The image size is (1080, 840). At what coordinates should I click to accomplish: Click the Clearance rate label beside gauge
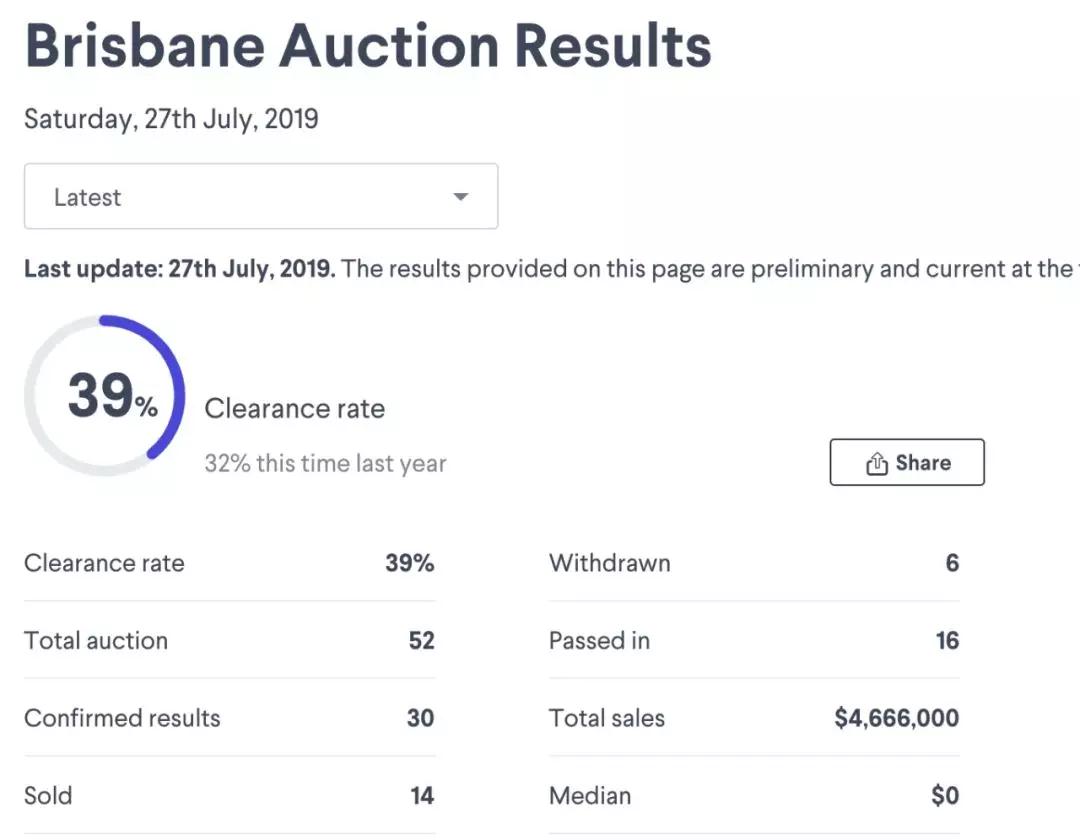point(295,408)
